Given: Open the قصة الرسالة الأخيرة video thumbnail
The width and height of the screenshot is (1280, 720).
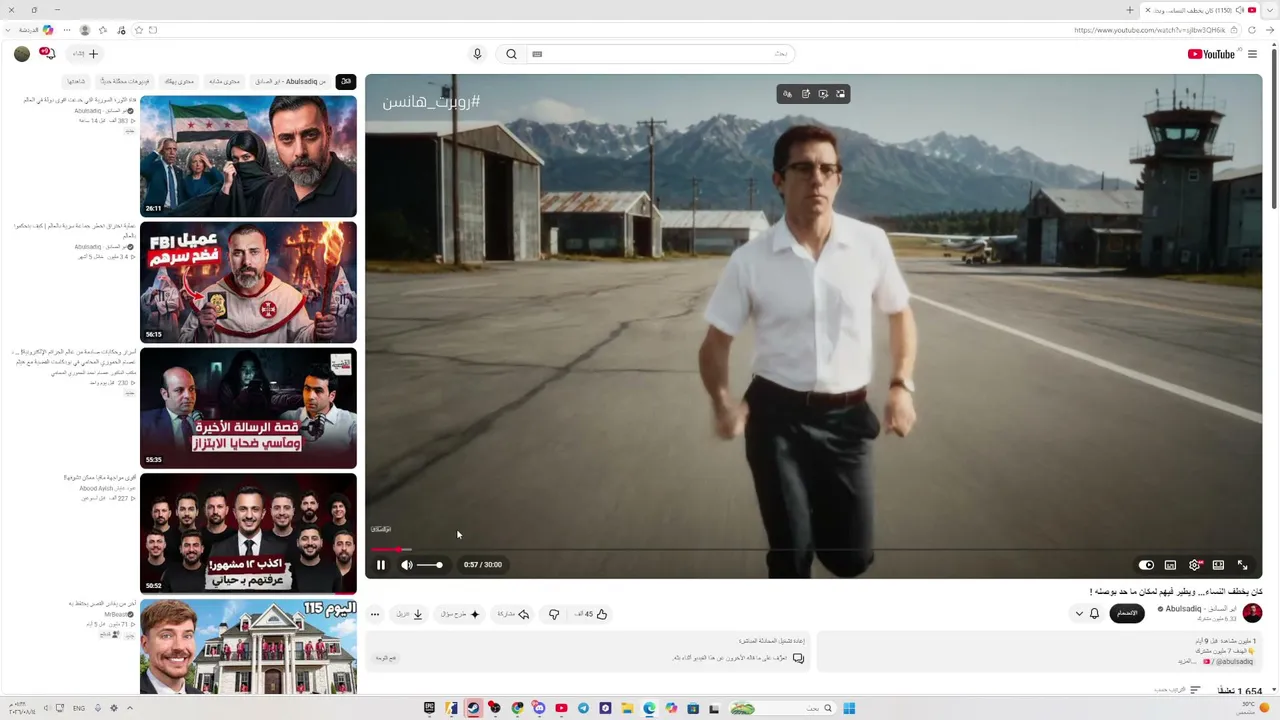Looking at the screenshot, I should (248, 408).
